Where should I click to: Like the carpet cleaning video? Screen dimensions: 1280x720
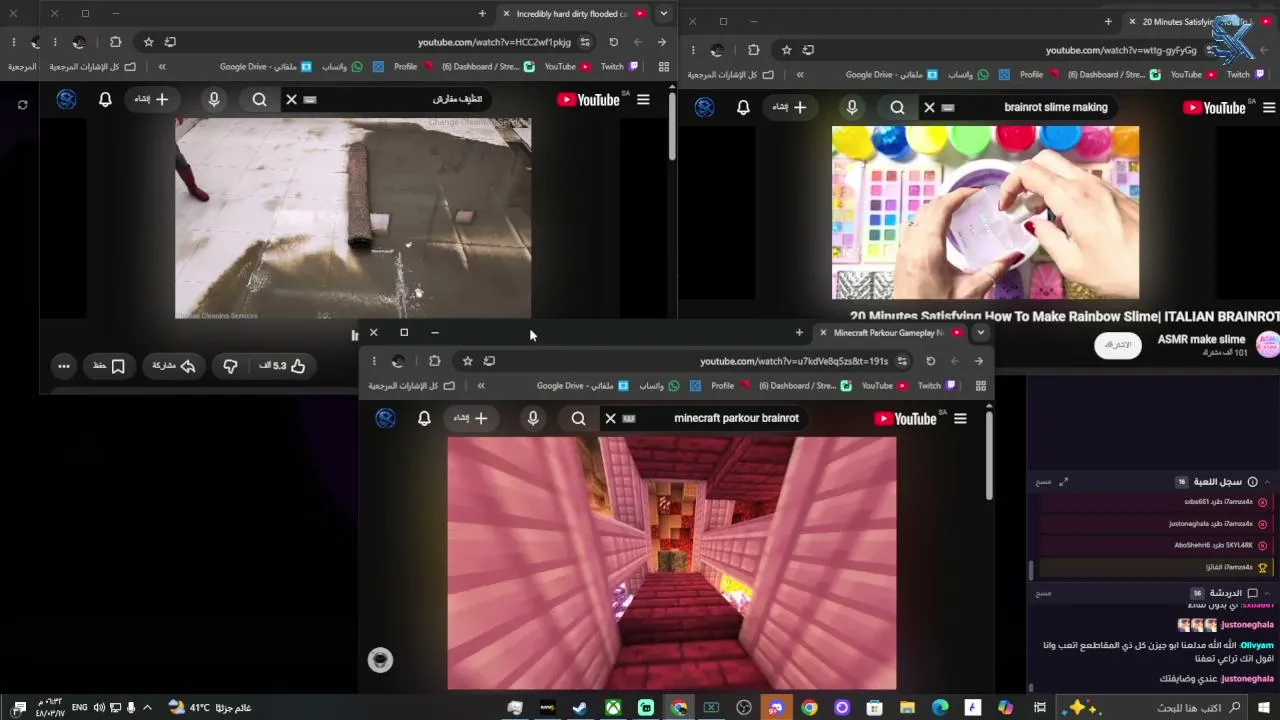(x=283, y=366)
